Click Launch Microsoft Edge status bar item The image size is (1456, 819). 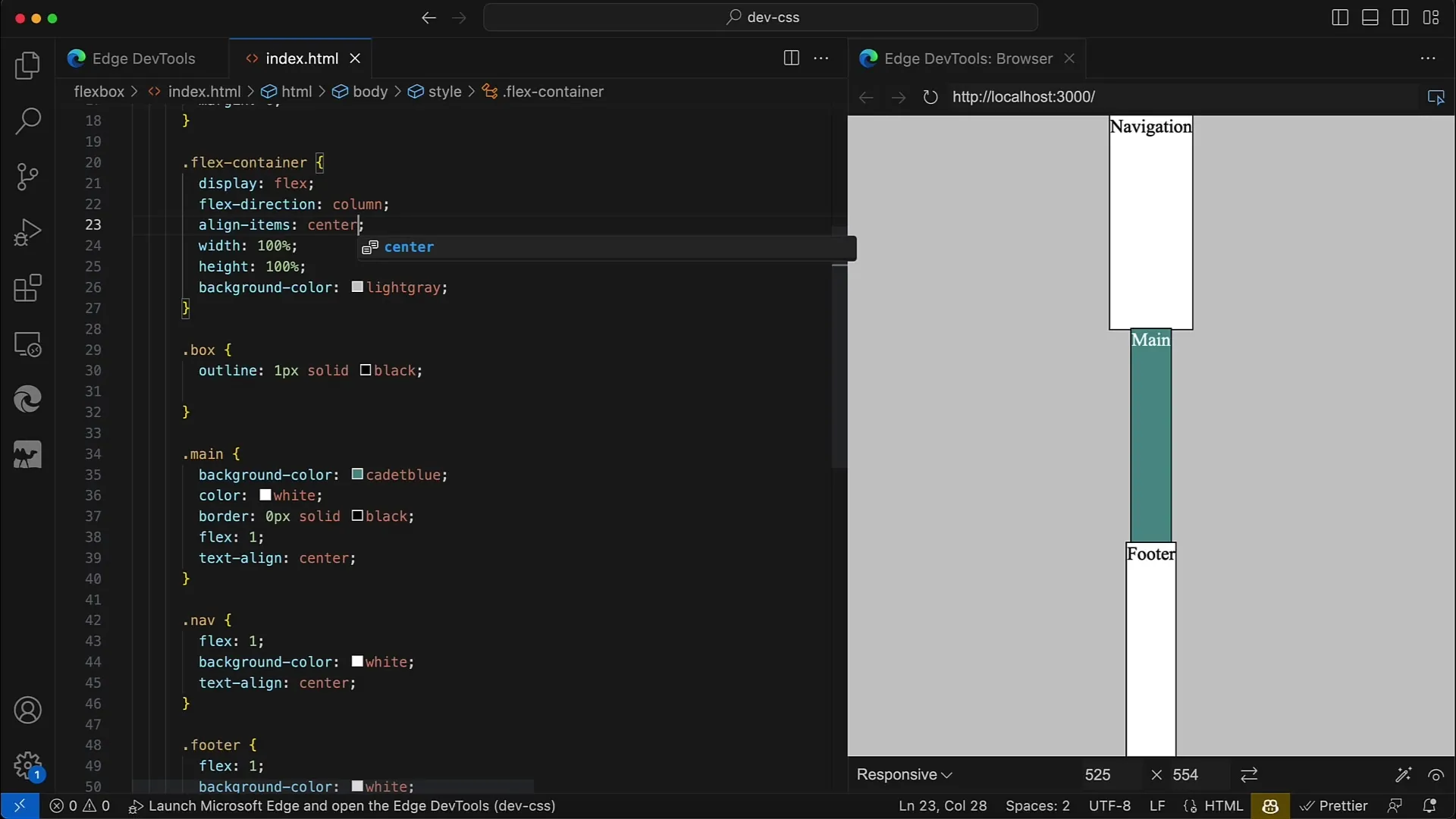click(342, 806)
